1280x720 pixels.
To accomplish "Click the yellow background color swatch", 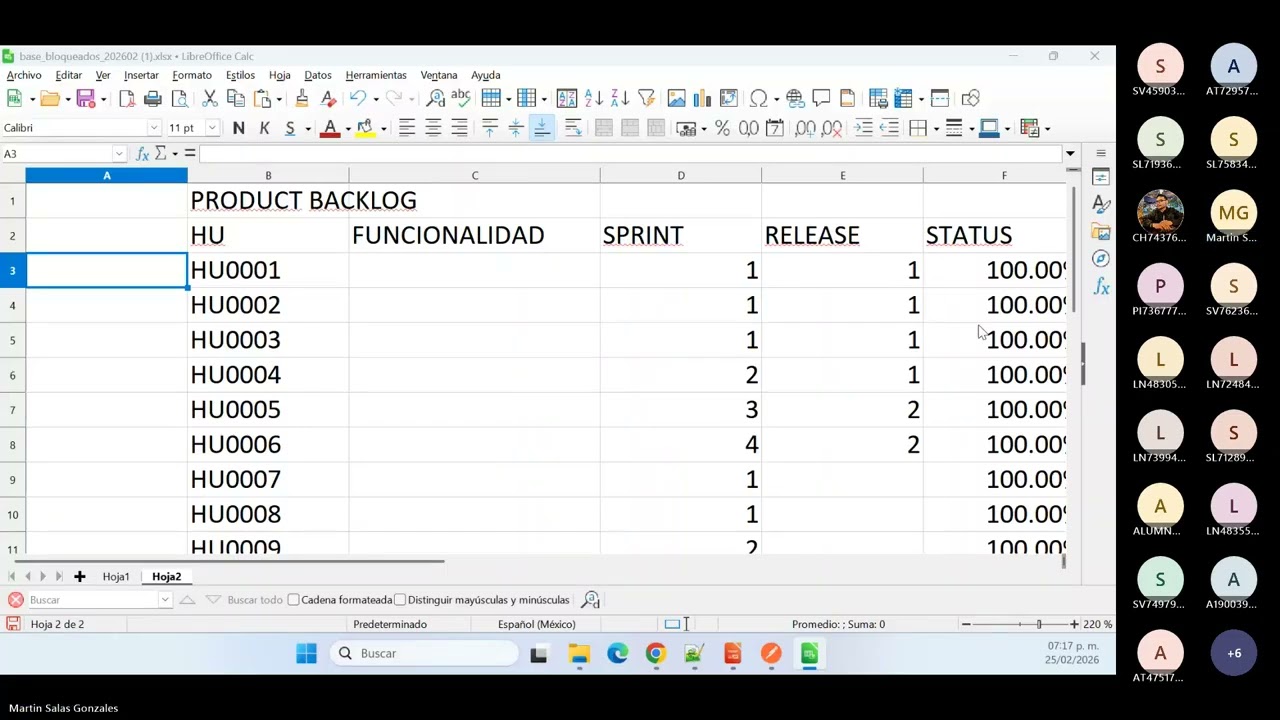I will point(365,128).
